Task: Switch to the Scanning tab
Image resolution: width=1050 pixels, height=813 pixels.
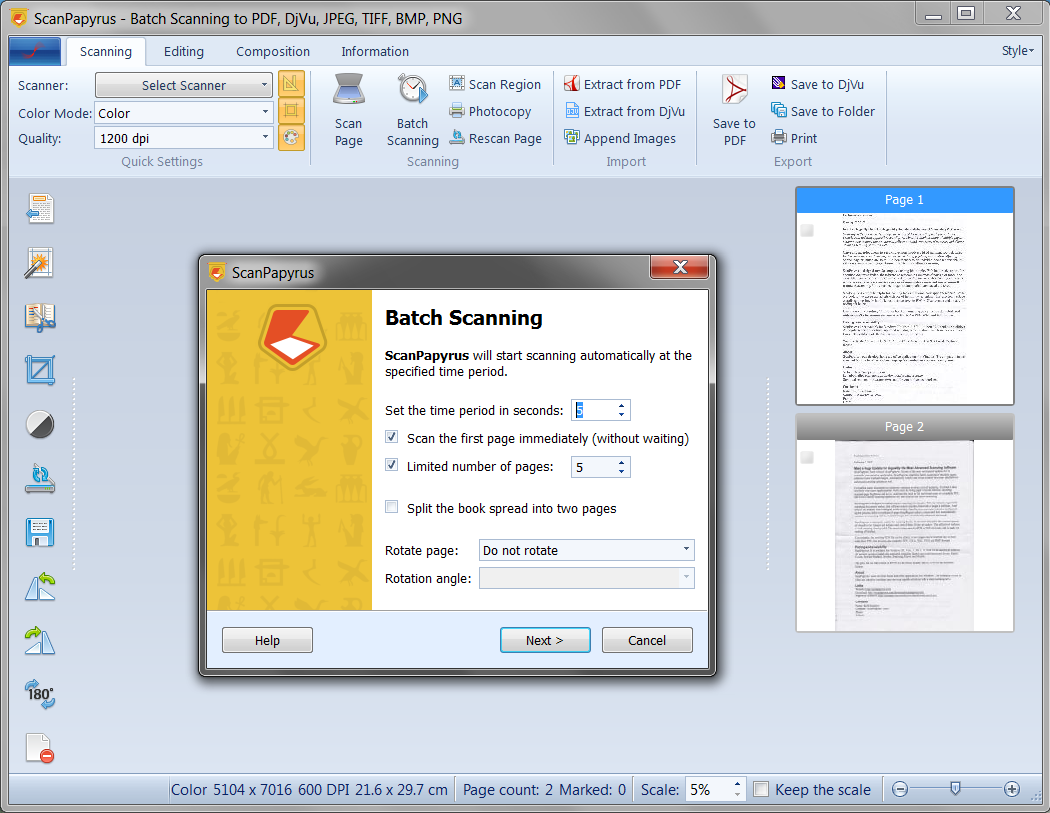Action: coord(106,52)
